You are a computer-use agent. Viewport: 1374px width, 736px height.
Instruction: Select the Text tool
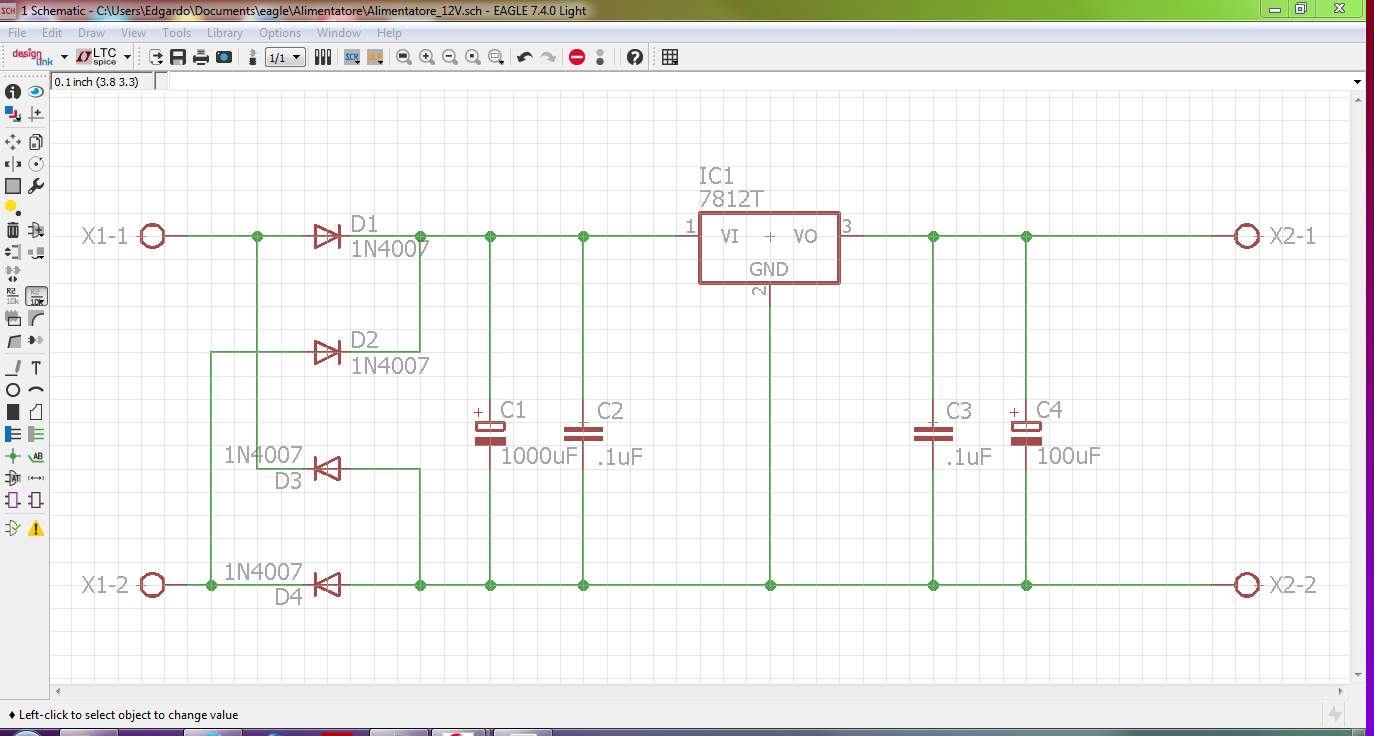point(36,367)
